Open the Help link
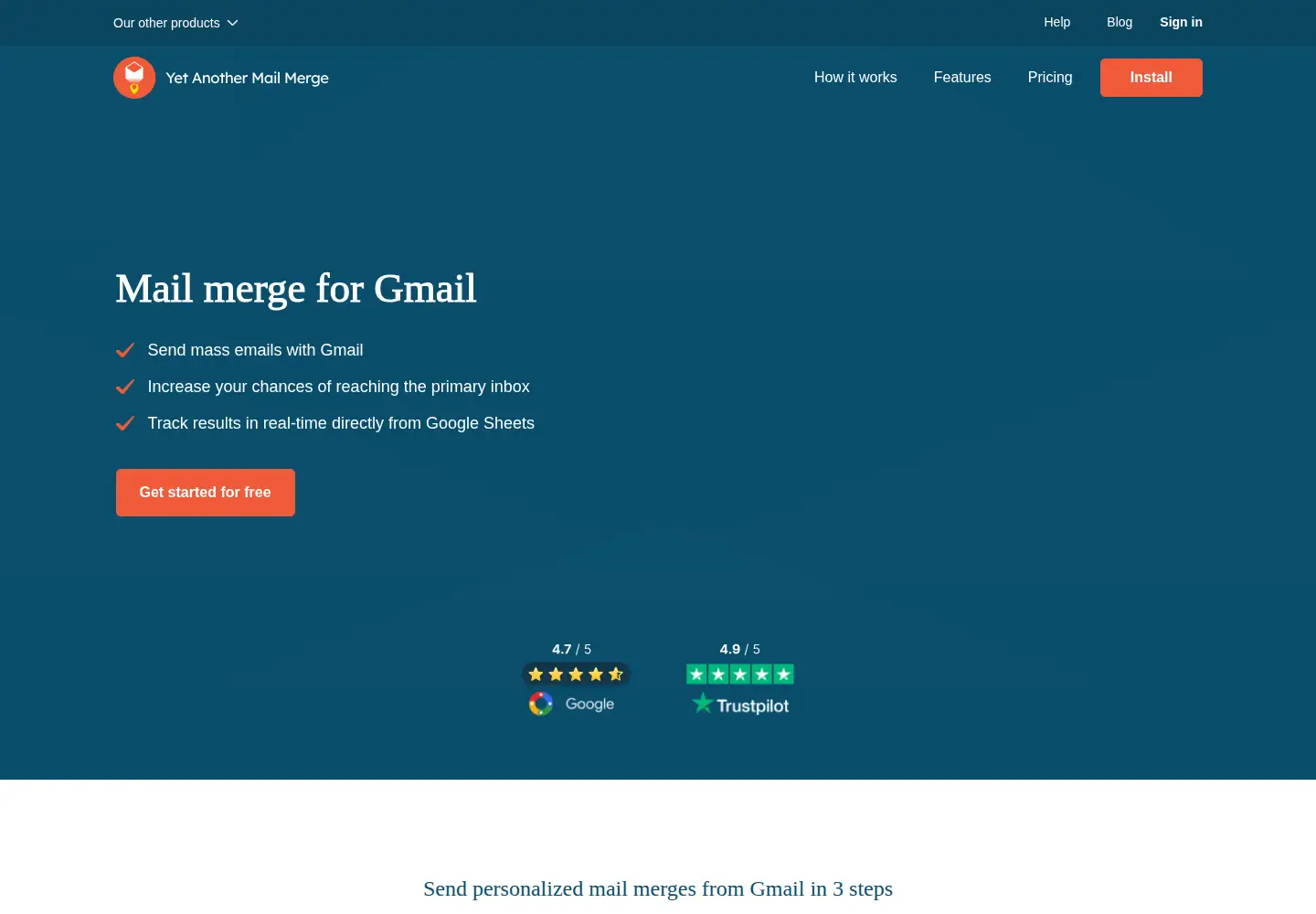This screenshot has width=1316, height=914. point(1057,22)
